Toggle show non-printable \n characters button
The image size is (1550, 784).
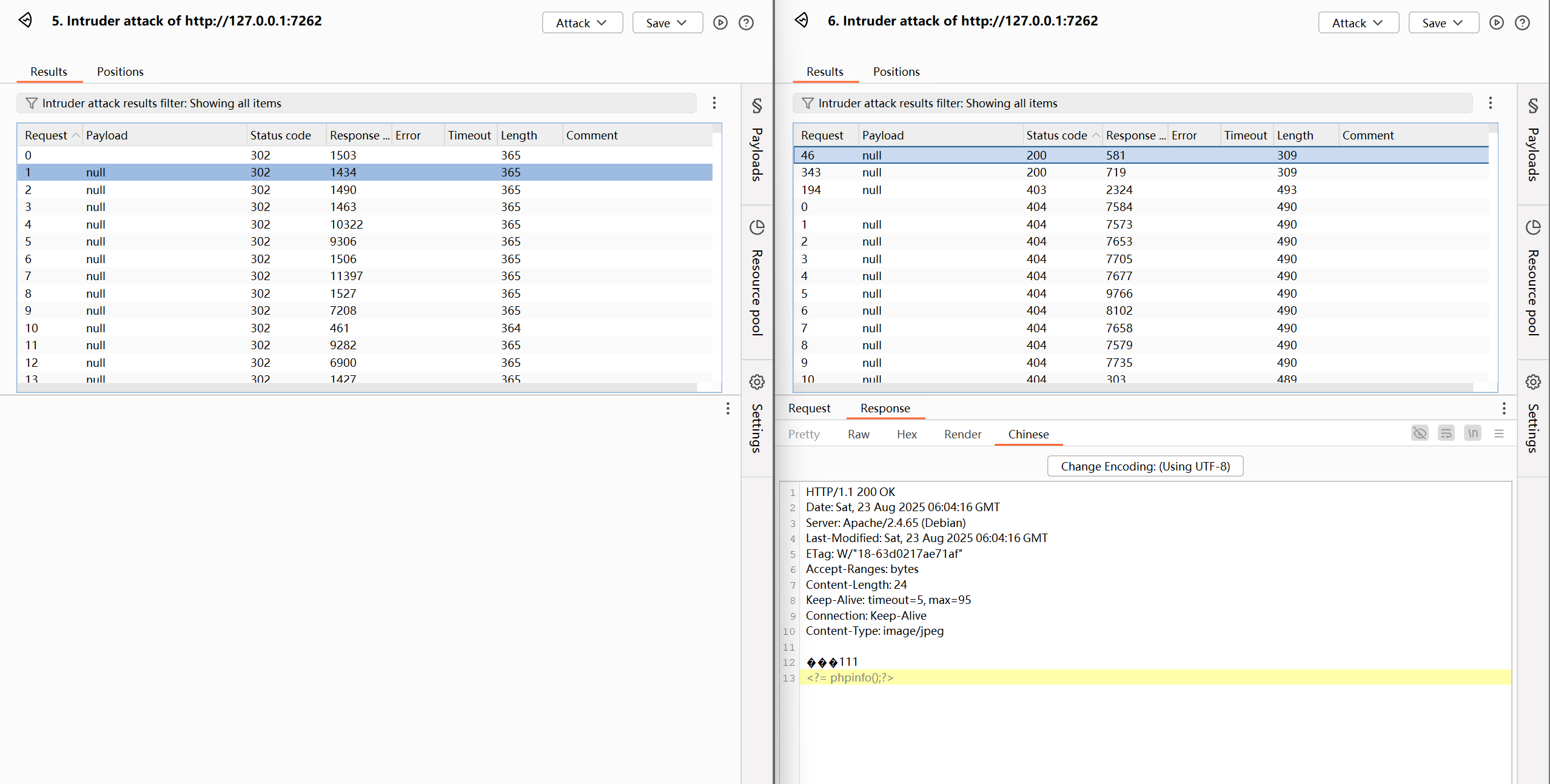tap(1472, 434)
